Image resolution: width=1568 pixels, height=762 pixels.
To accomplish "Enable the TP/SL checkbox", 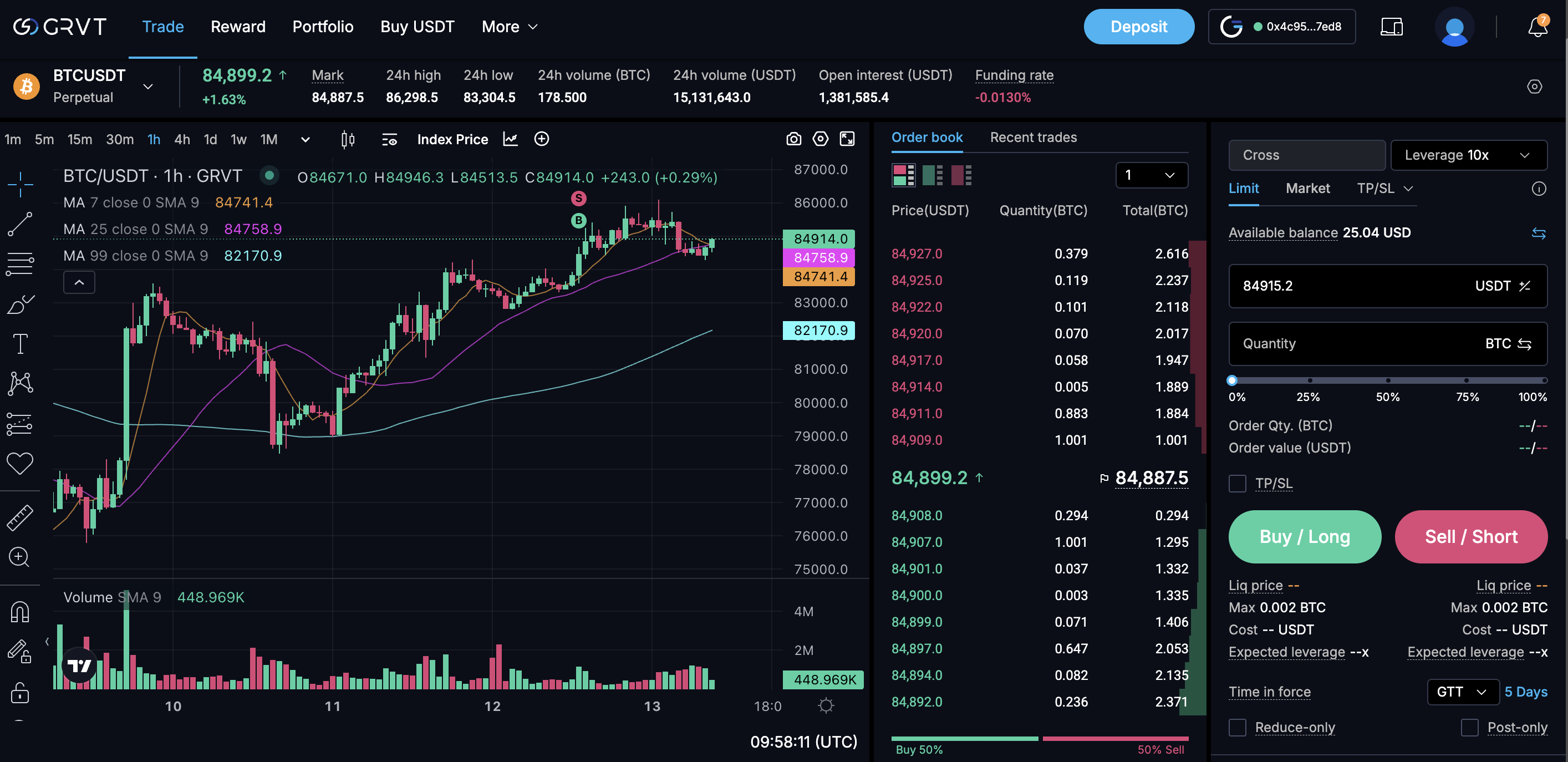I will pyautogui.click(x=1238, y=484).
